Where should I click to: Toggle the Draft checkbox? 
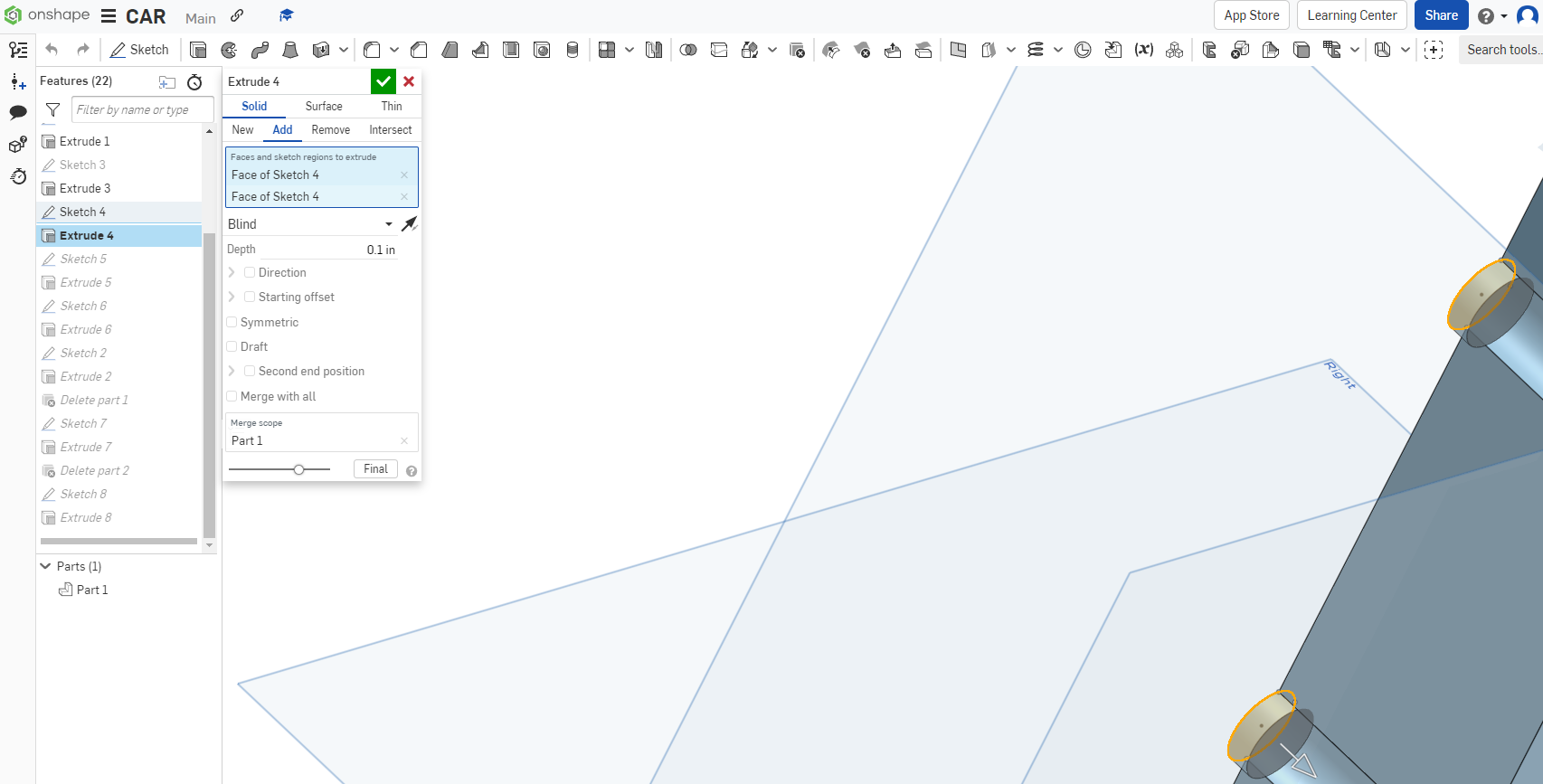click(x=232, y=346)
